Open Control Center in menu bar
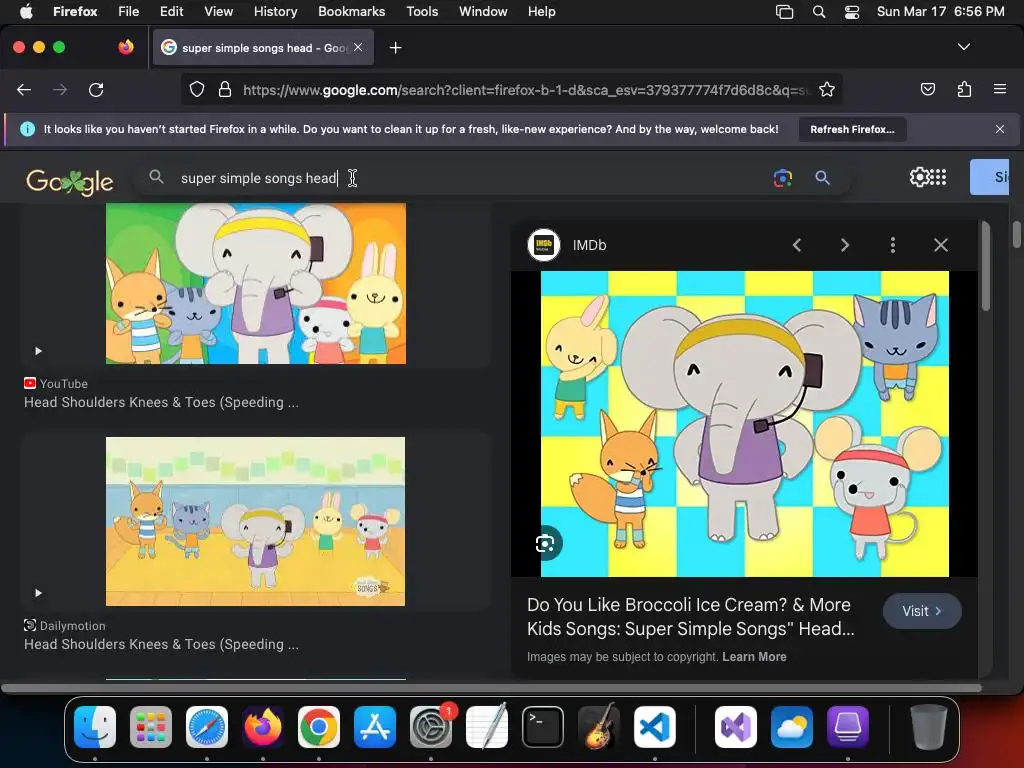Viewport: 1024px width, 768px height. click(x=852, y=12)
